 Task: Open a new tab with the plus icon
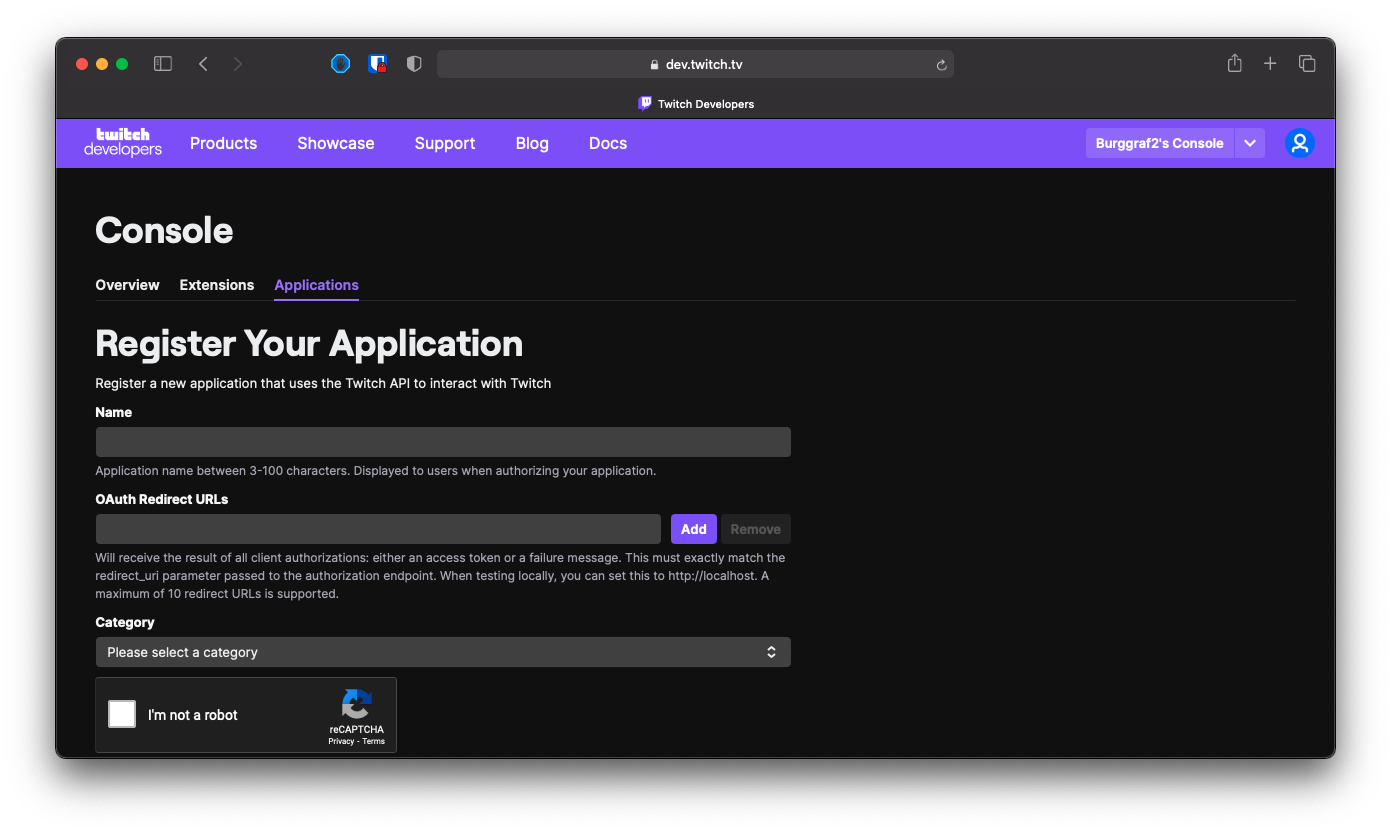point(1270,63)
